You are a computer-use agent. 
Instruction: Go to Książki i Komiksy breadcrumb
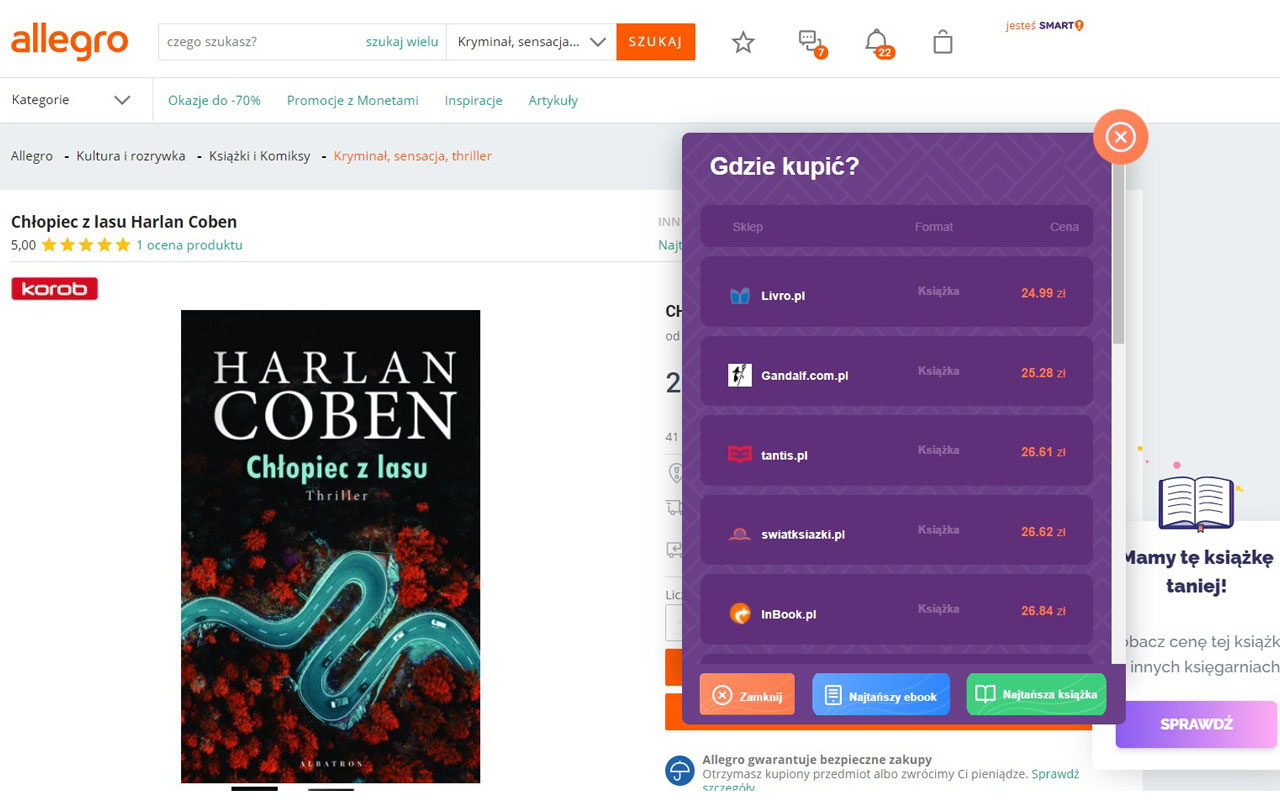260,156
